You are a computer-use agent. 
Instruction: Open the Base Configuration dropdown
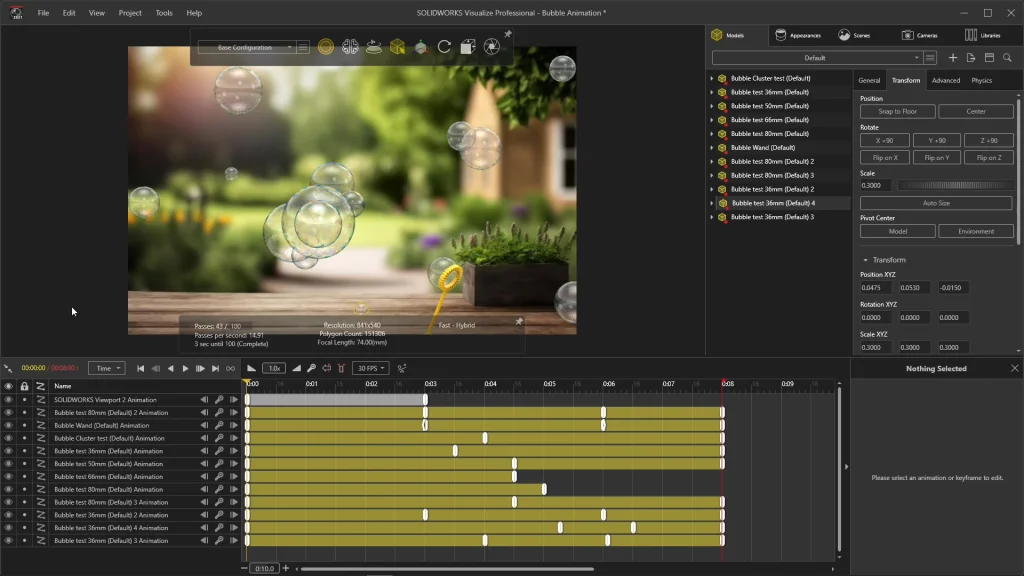pyautogui.click(x=245, y=47)
